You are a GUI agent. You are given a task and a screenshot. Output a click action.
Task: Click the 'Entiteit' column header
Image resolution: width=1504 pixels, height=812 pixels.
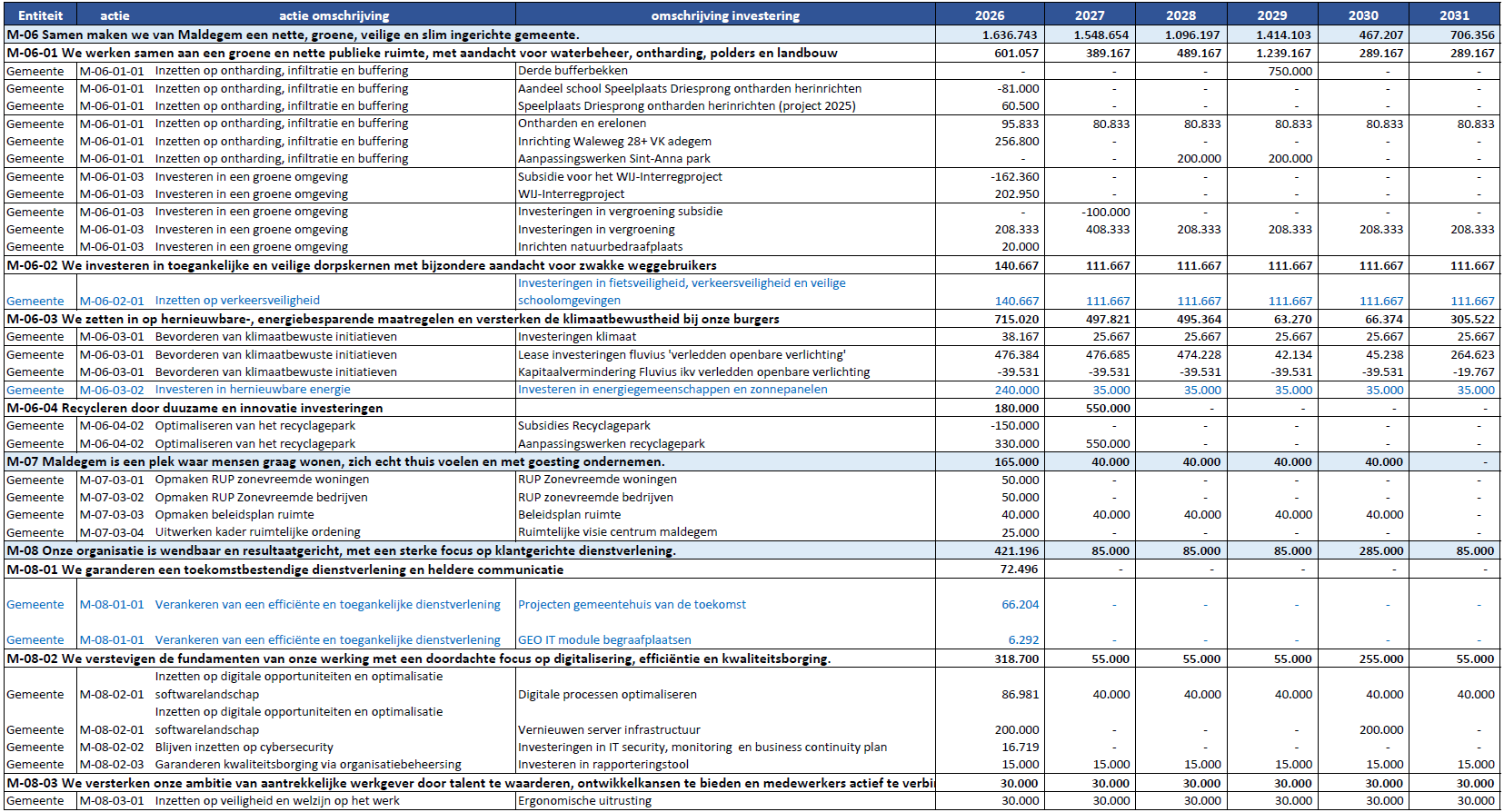point(40,15)
